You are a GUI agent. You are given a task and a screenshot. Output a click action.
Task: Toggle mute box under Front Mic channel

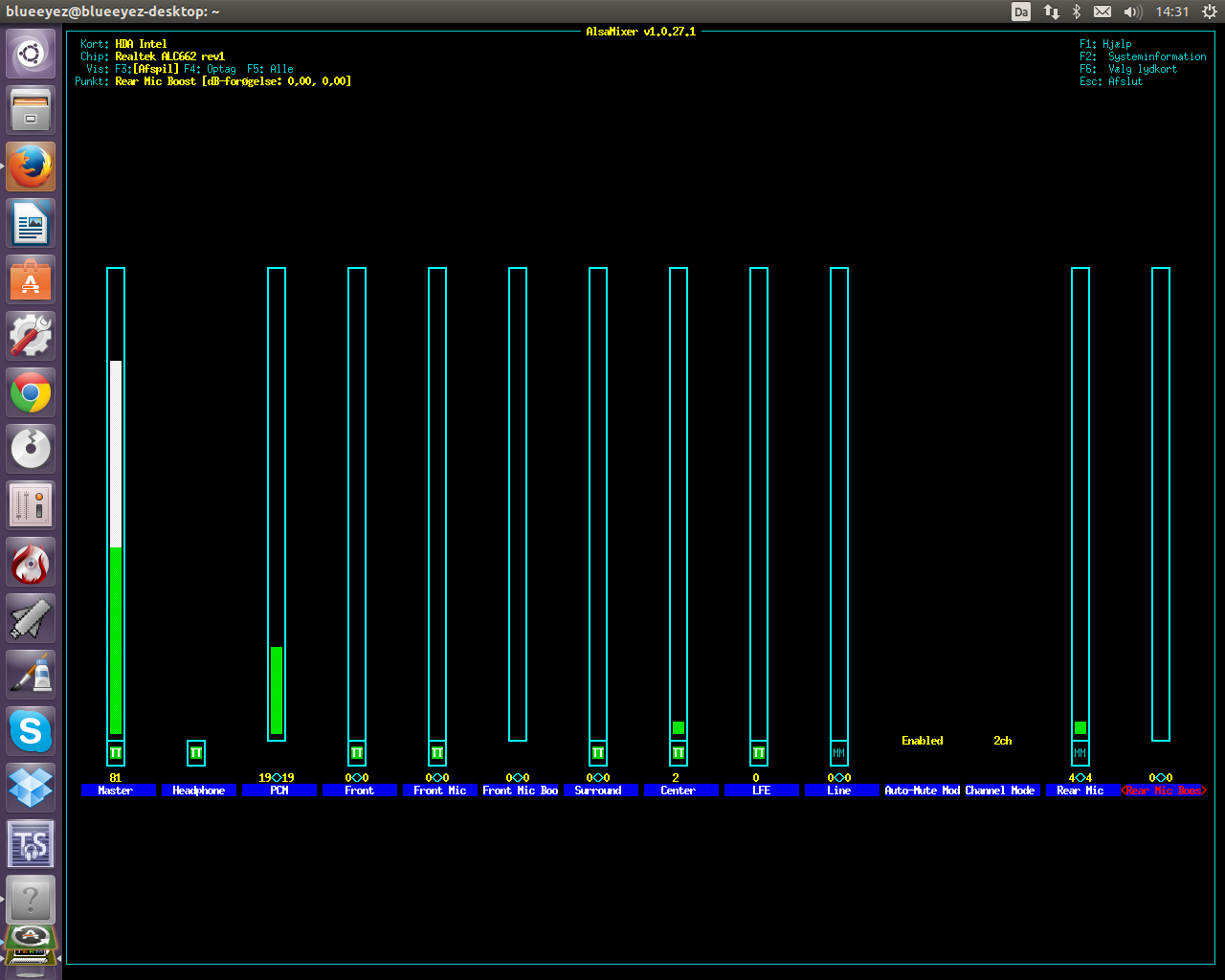[437, 753]
